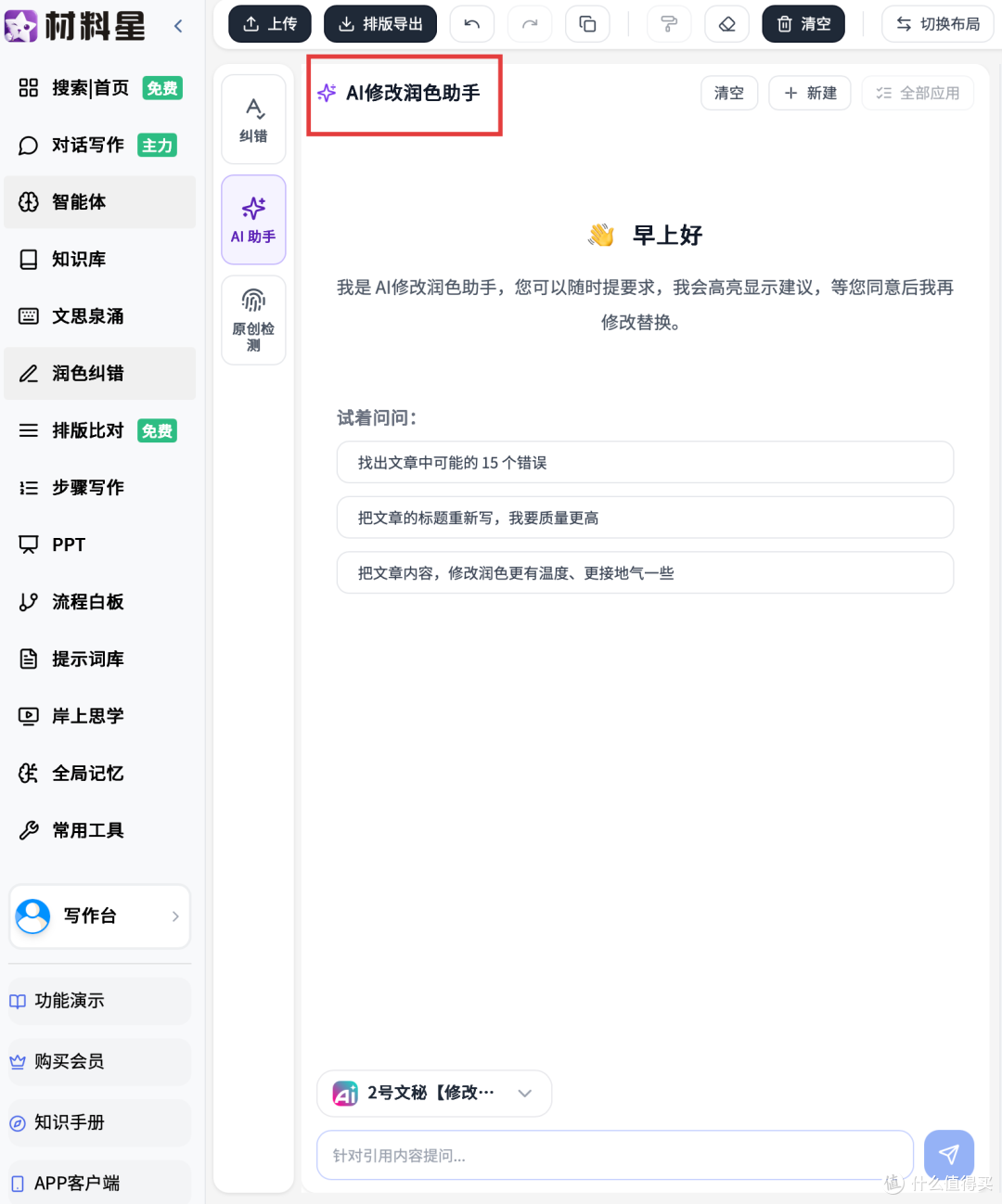1002x1204 pixels.
Task: Choose suggestion 把文章的标题重新写，我要质量更高
Action: pyautogui.click(x=645, y=518)
